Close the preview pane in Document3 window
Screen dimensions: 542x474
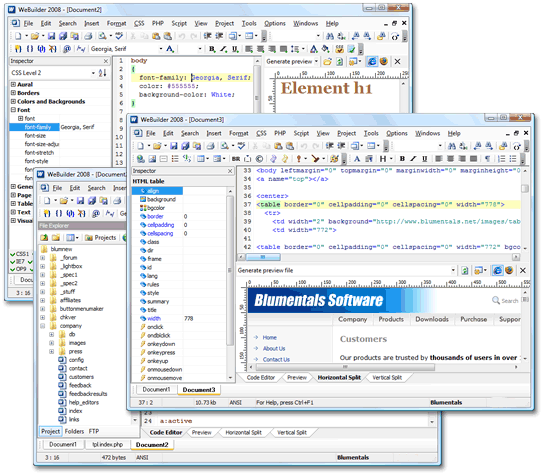[523, 270]
